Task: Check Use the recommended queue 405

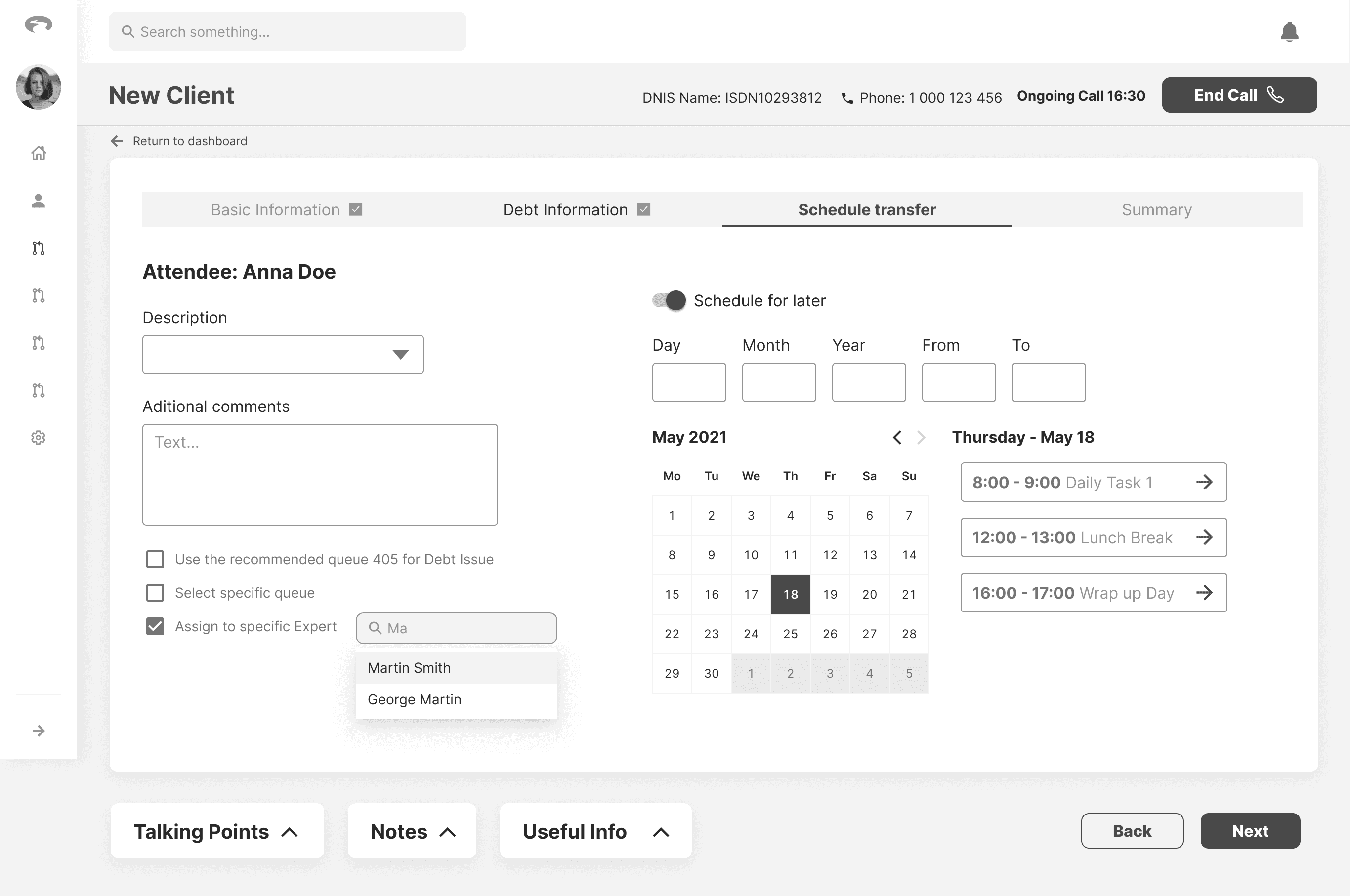Action: 155,559
